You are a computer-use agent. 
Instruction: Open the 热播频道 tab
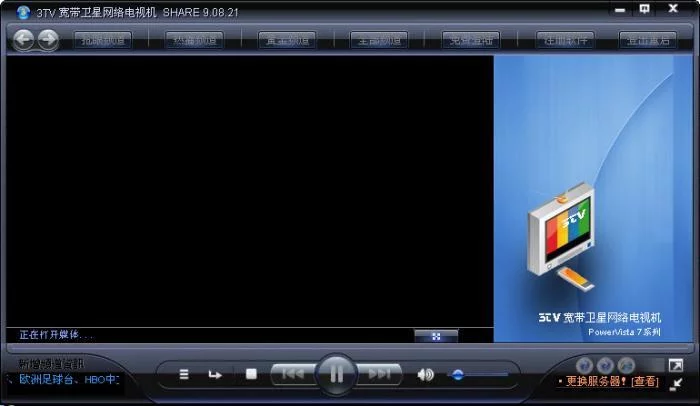pyautogui.click(x=195, y=41)
